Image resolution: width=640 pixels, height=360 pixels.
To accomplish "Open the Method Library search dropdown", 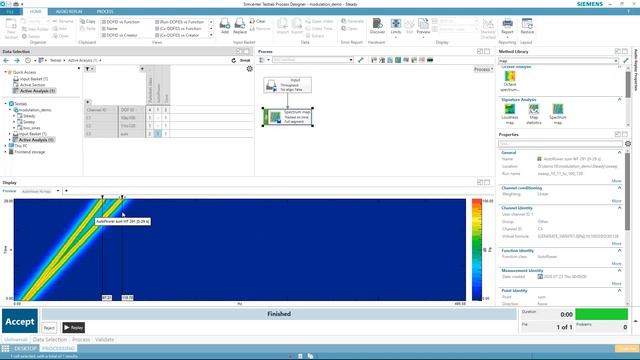I will pos(616,61).
